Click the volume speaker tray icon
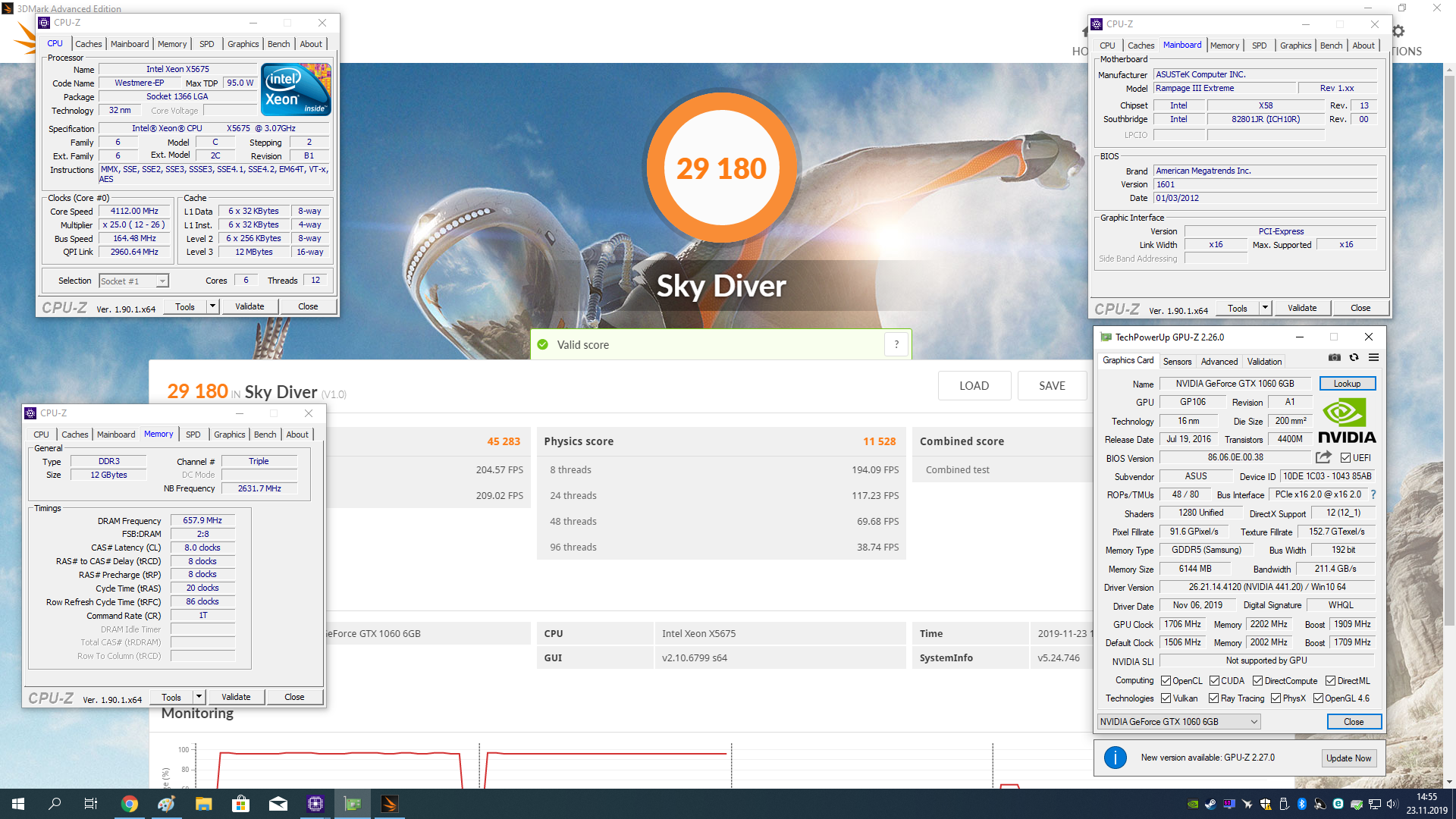1456x819 pixels. [x=1392, y=804]
